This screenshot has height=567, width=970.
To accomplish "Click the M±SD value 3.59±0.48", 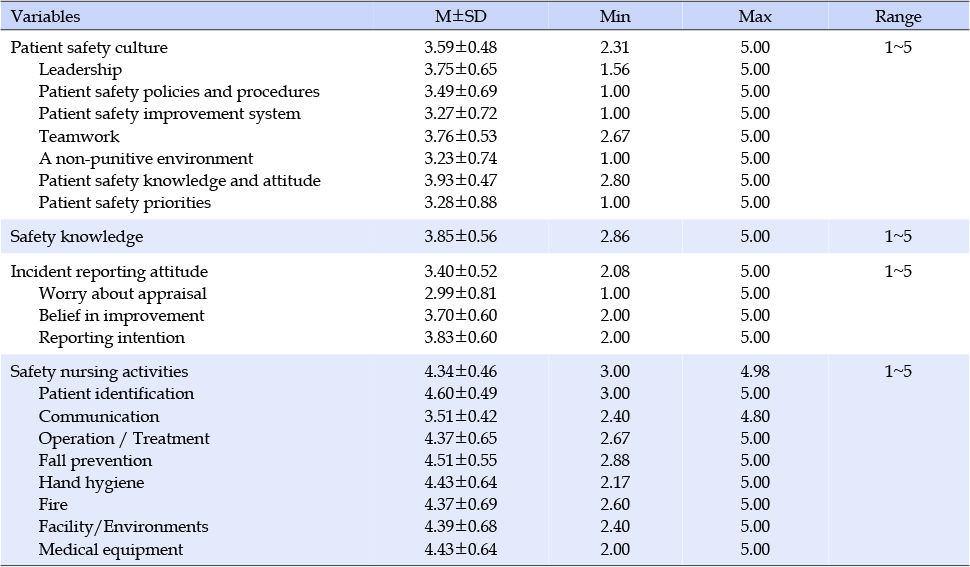I will [460, 48].
